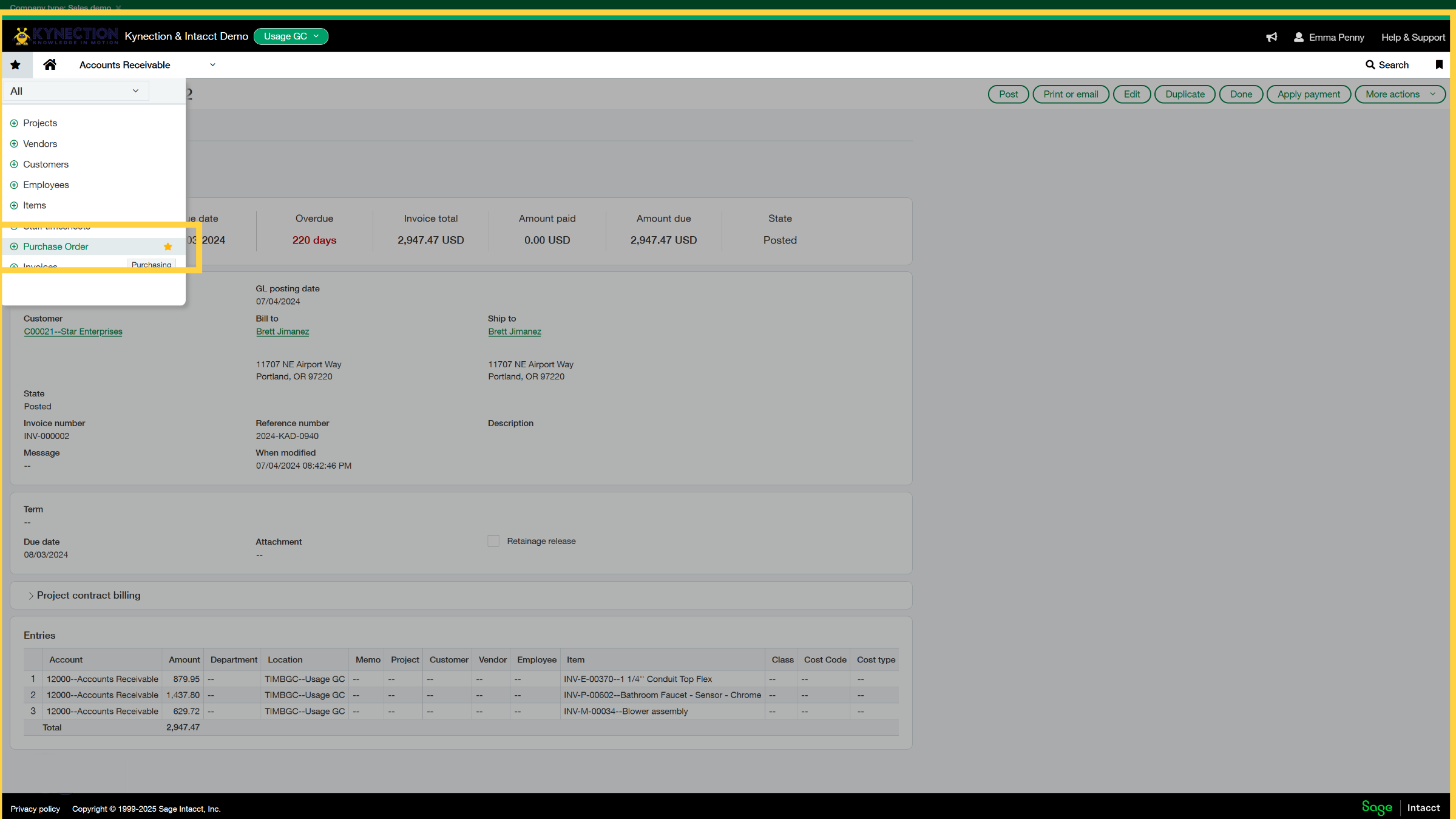Screen dimensions: 1456x819
Task: Expand the More actions dropdown
Action: 1400,94
